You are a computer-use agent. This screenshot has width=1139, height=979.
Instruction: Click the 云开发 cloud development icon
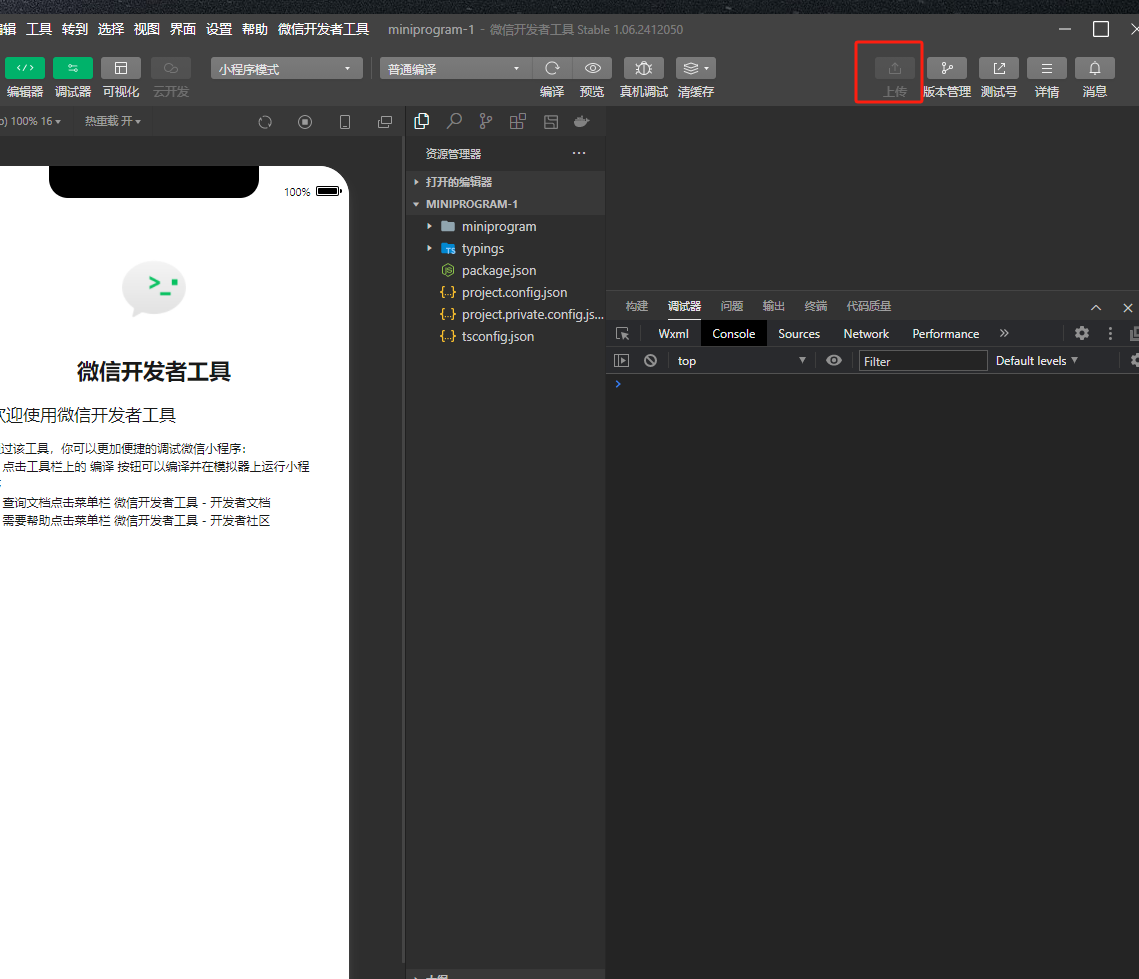click(x=171, y=68)
